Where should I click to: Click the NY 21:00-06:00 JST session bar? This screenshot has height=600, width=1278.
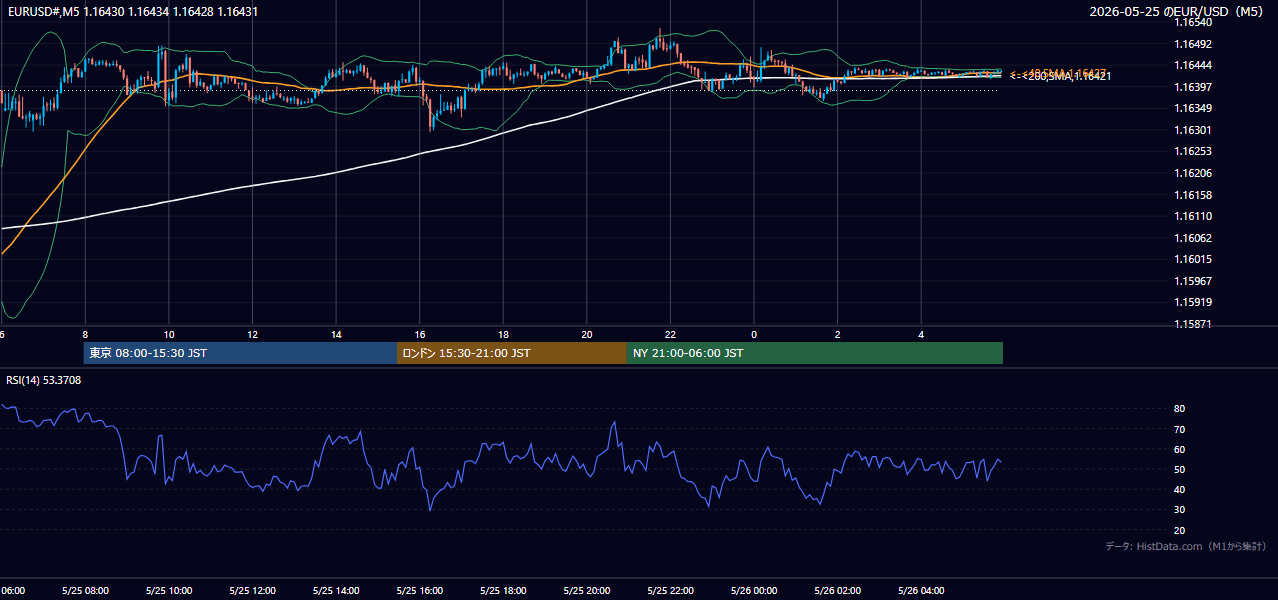click(x=815, y=353)
